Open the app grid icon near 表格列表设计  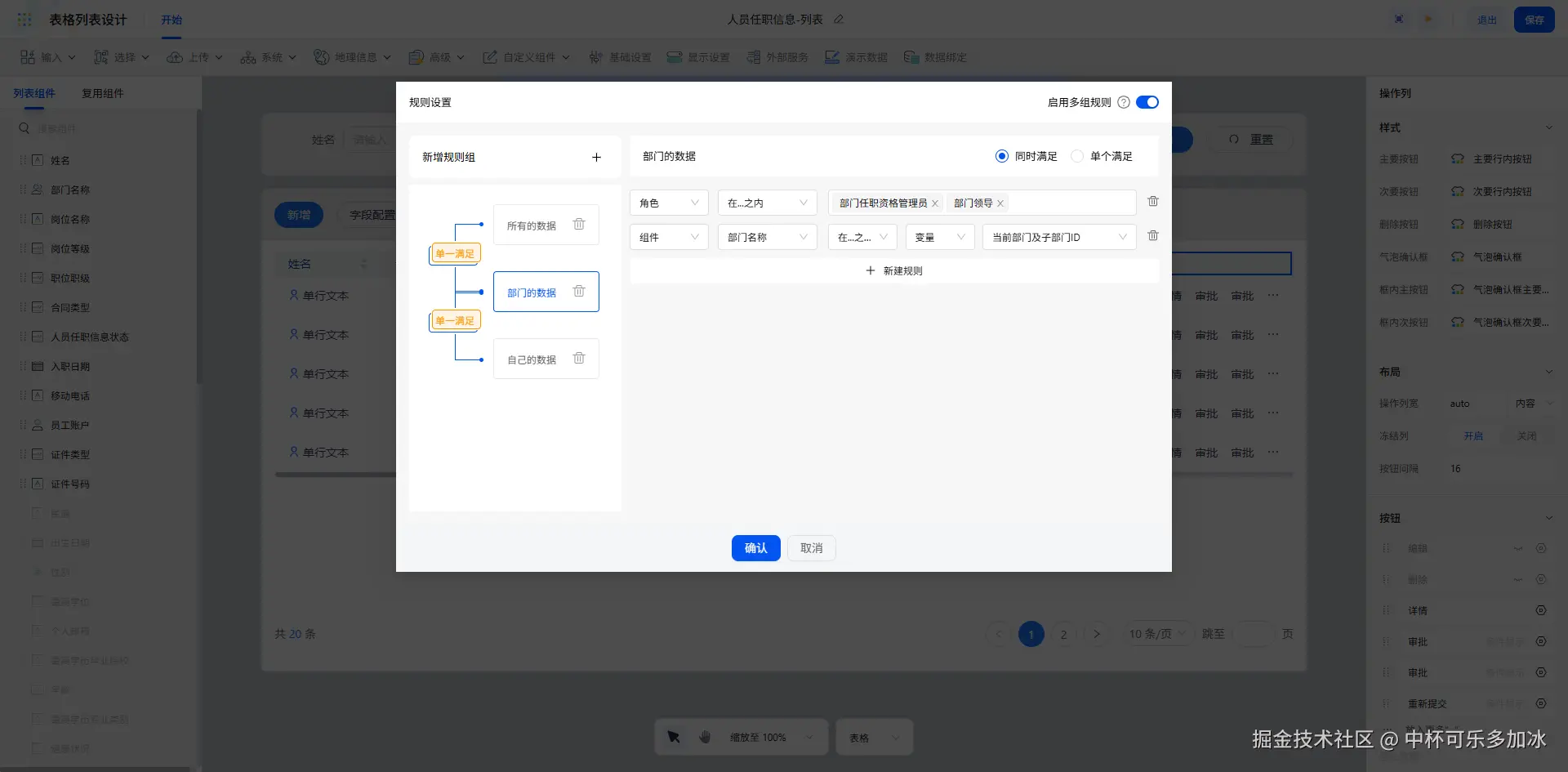point(24,20)
